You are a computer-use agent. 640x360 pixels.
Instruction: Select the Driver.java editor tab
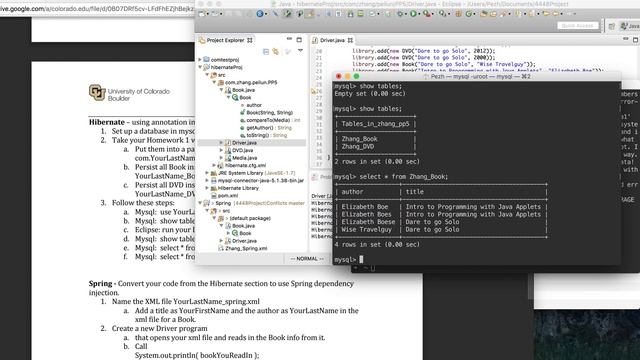[x=332, y=40]
